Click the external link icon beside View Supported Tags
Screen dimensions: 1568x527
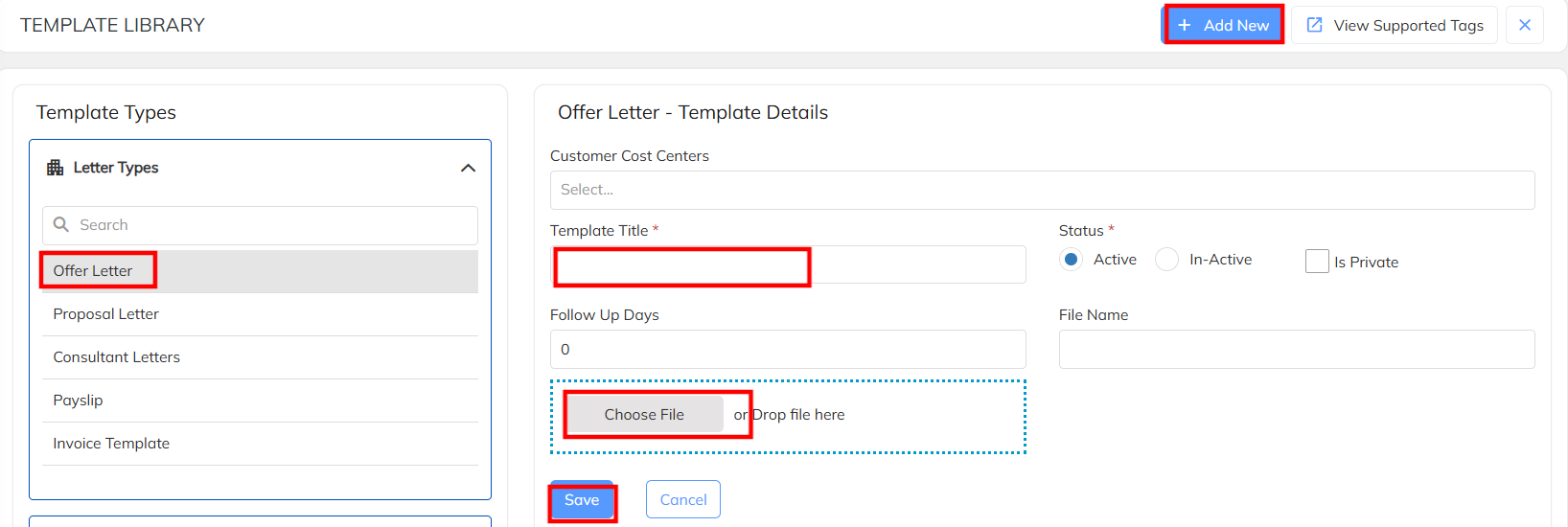1315,25
